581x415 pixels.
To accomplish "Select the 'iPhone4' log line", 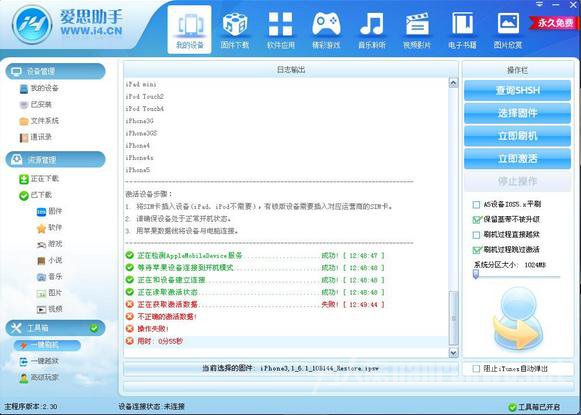I will click(x=137, y=146).
